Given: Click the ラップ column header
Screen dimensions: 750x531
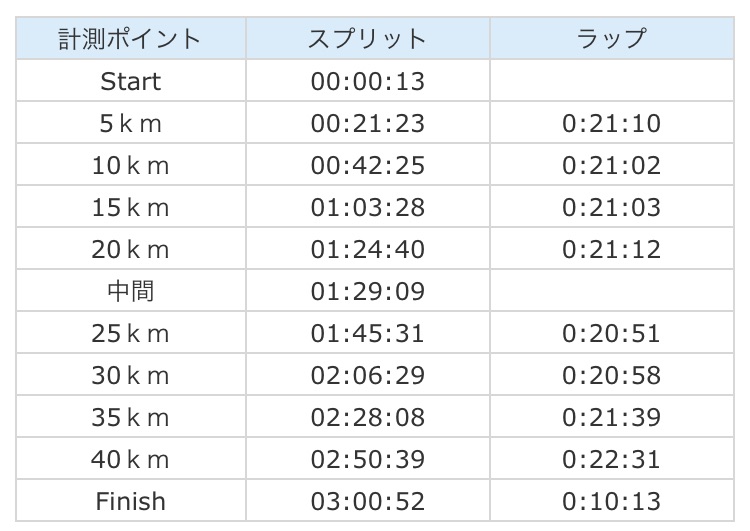Looking at the screenshot, I should [611, 38].
